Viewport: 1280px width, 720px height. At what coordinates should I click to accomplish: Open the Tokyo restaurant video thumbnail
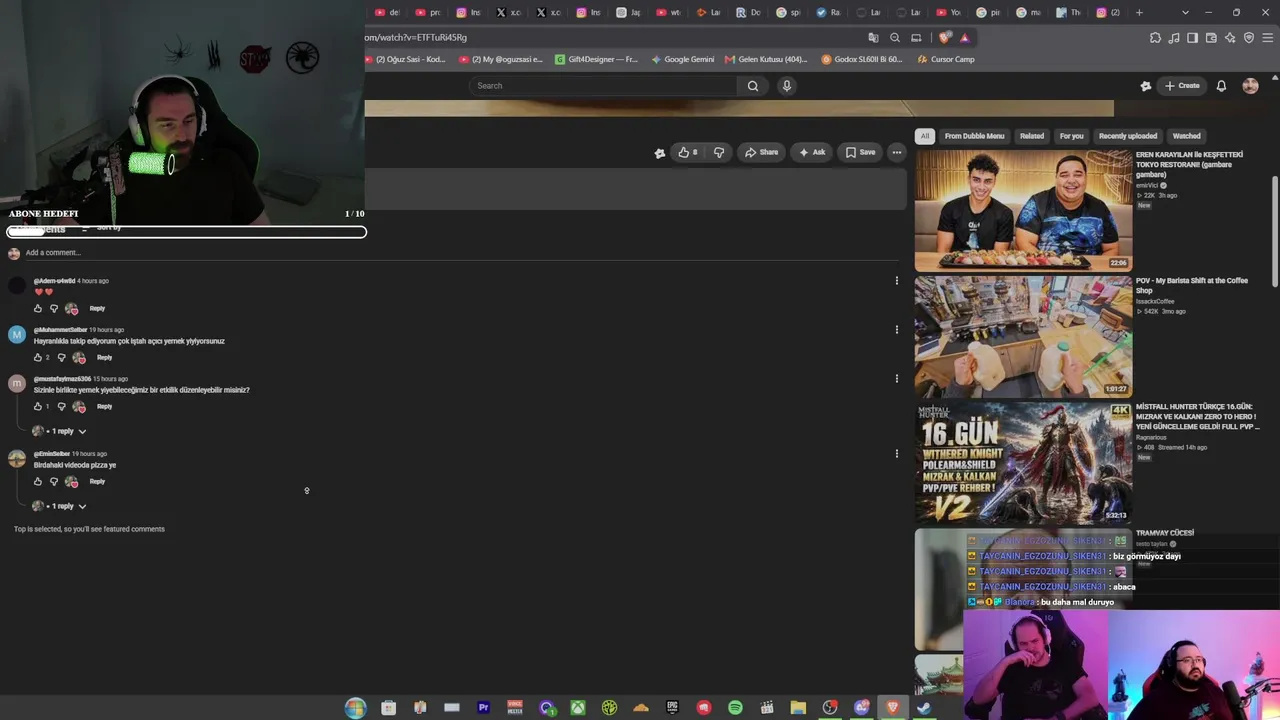[x=1023, y=210]
